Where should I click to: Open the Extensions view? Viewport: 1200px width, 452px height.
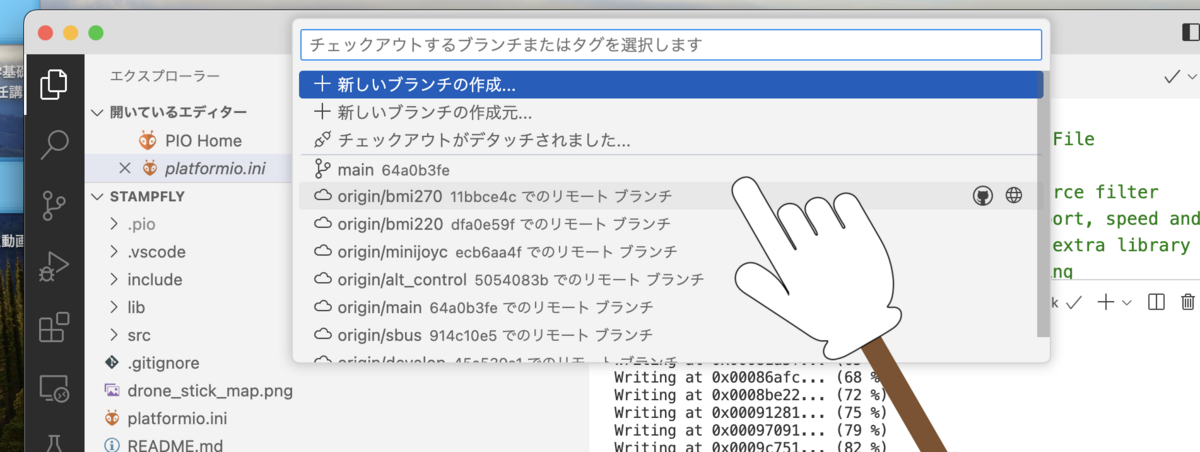(x=53, y=329)
